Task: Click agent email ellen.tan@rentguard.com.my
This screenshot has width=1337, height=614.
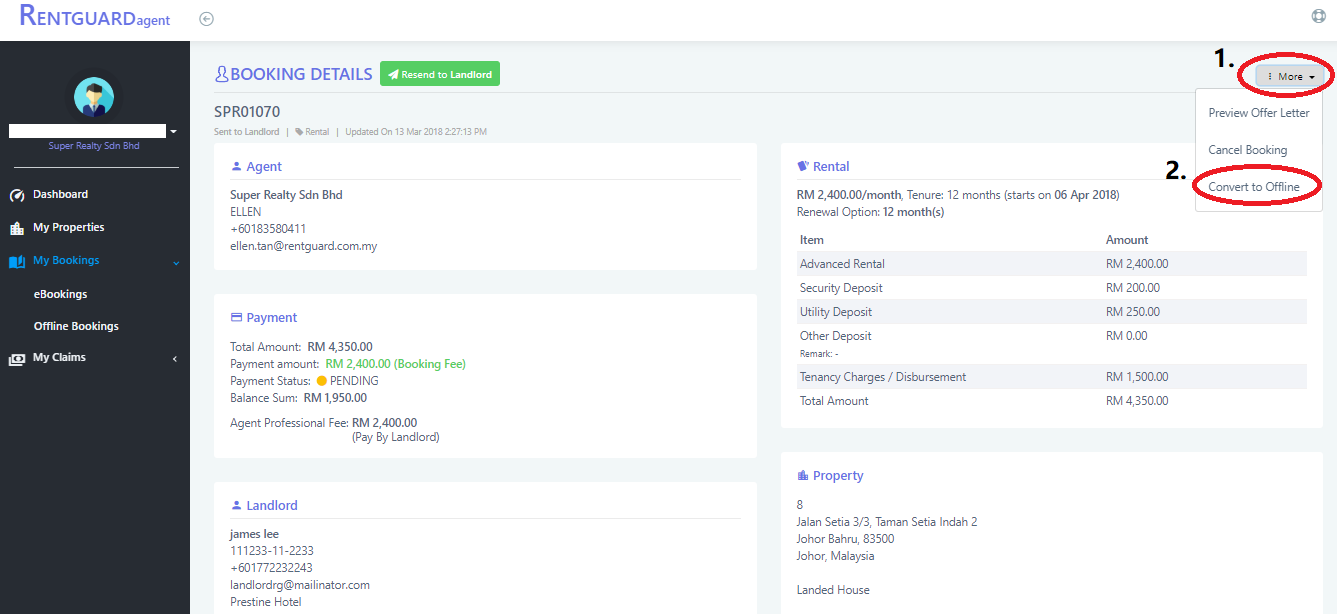Action: (303, 246)
